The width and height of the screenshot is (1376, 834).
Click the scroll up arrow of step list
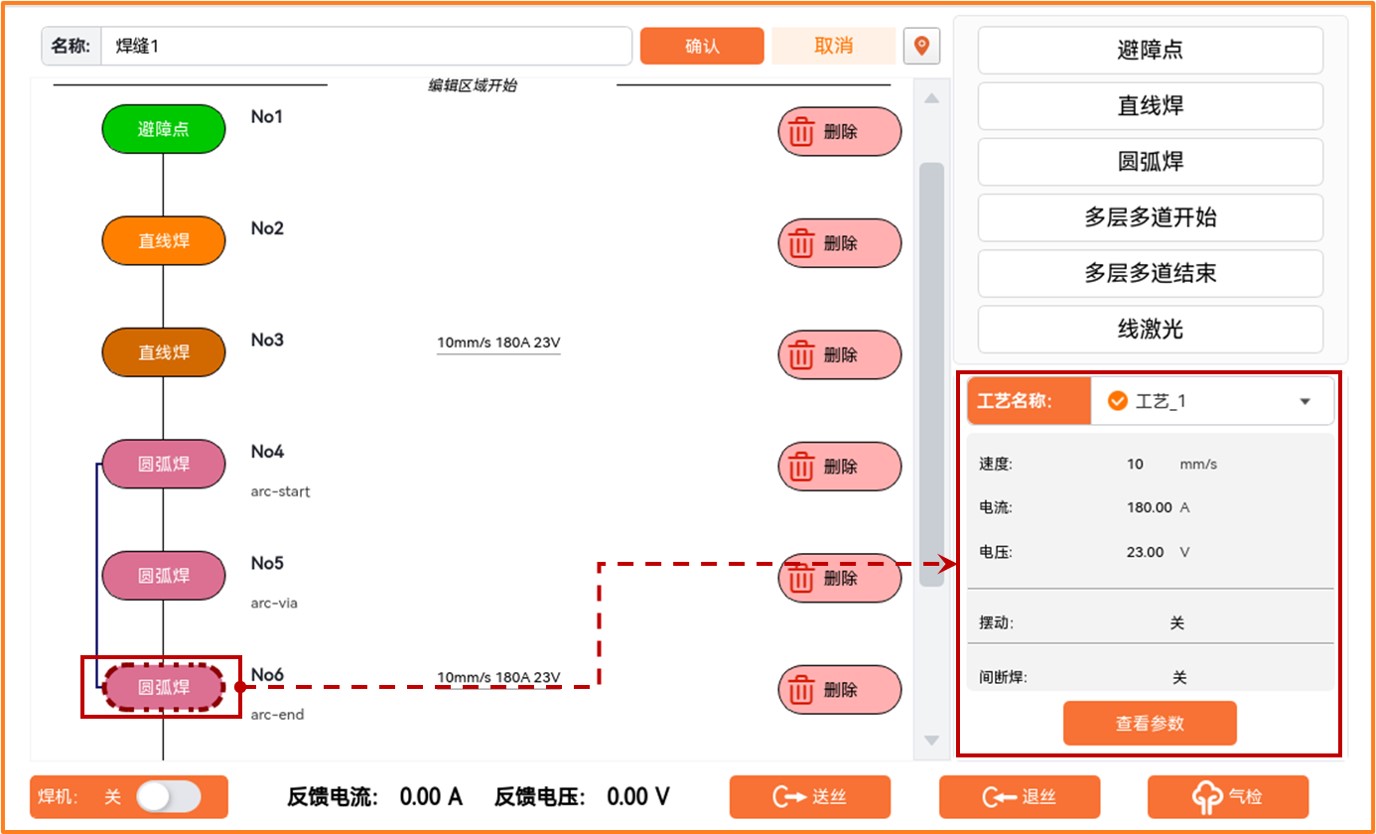pyautogui.click(x=931, y=98)
